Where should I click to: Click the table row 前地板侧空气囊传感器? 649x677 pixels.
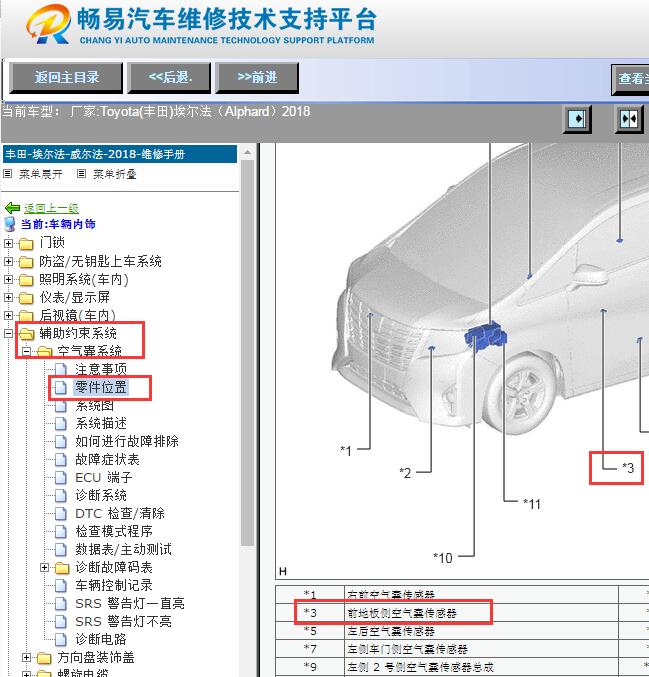462,613
